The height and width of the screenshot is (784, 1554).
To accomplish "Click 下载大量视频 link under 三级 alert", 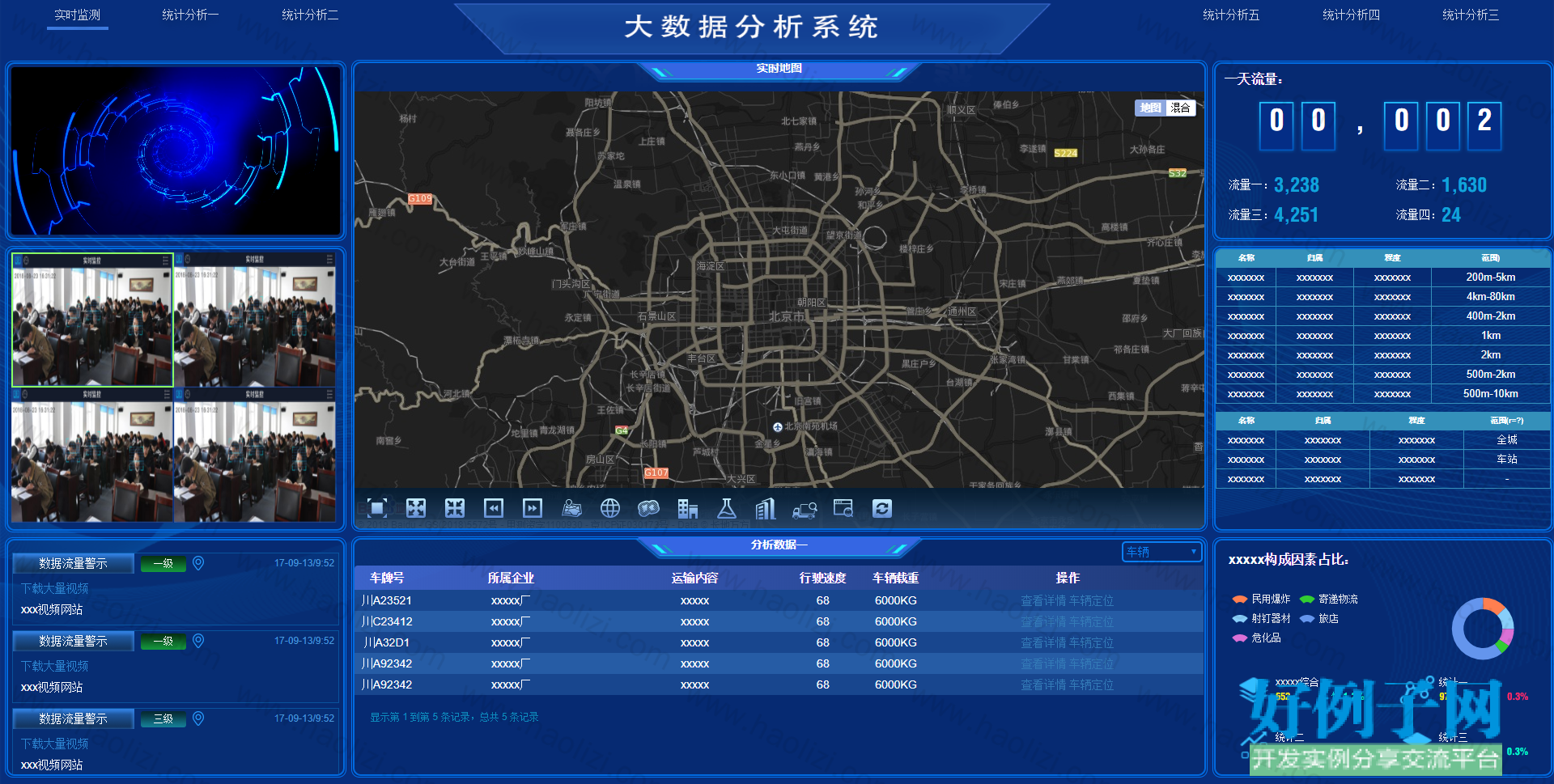I will point(54,744).
